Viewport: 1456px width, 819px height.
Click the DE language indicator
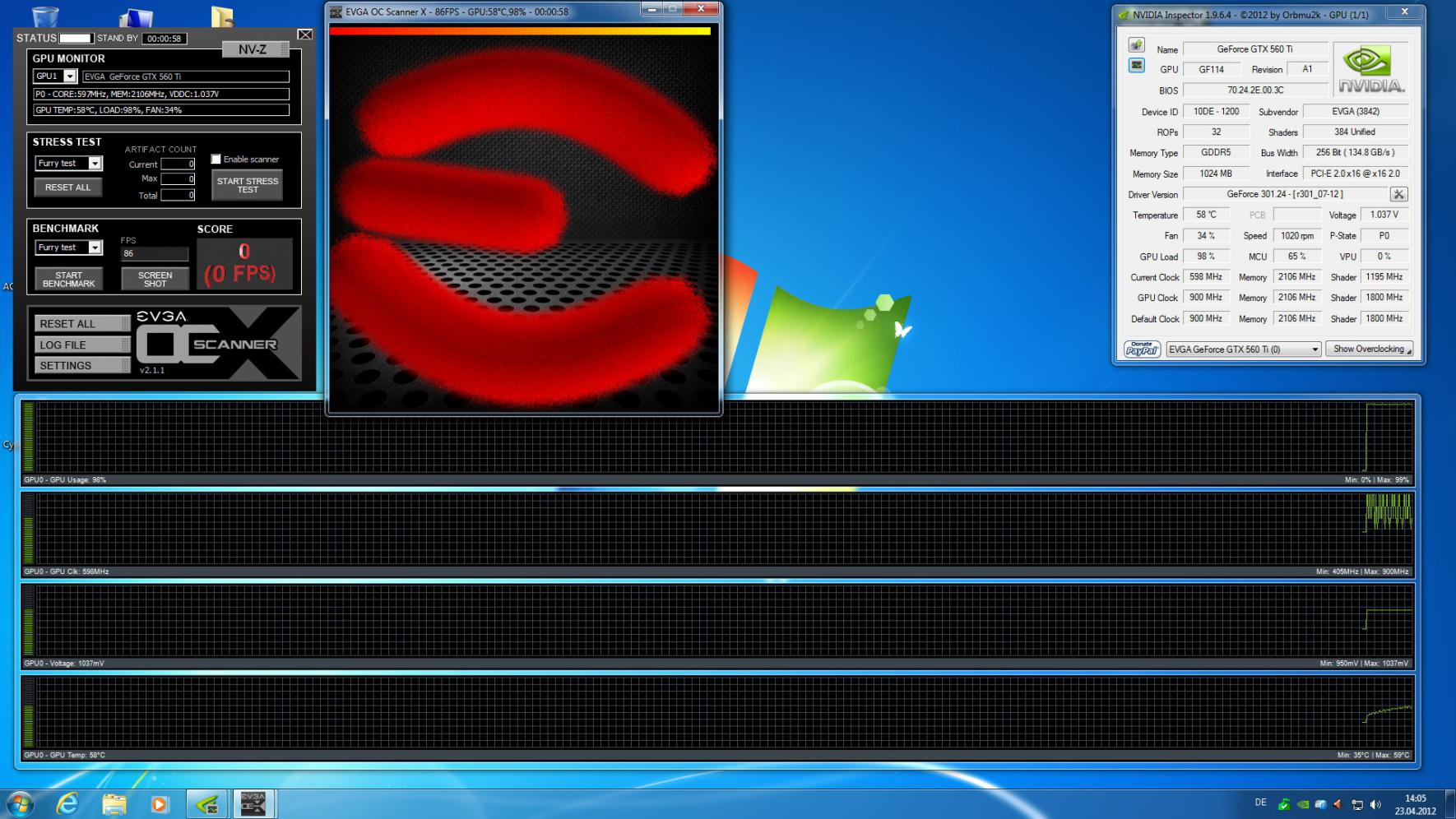[1260, 803]
